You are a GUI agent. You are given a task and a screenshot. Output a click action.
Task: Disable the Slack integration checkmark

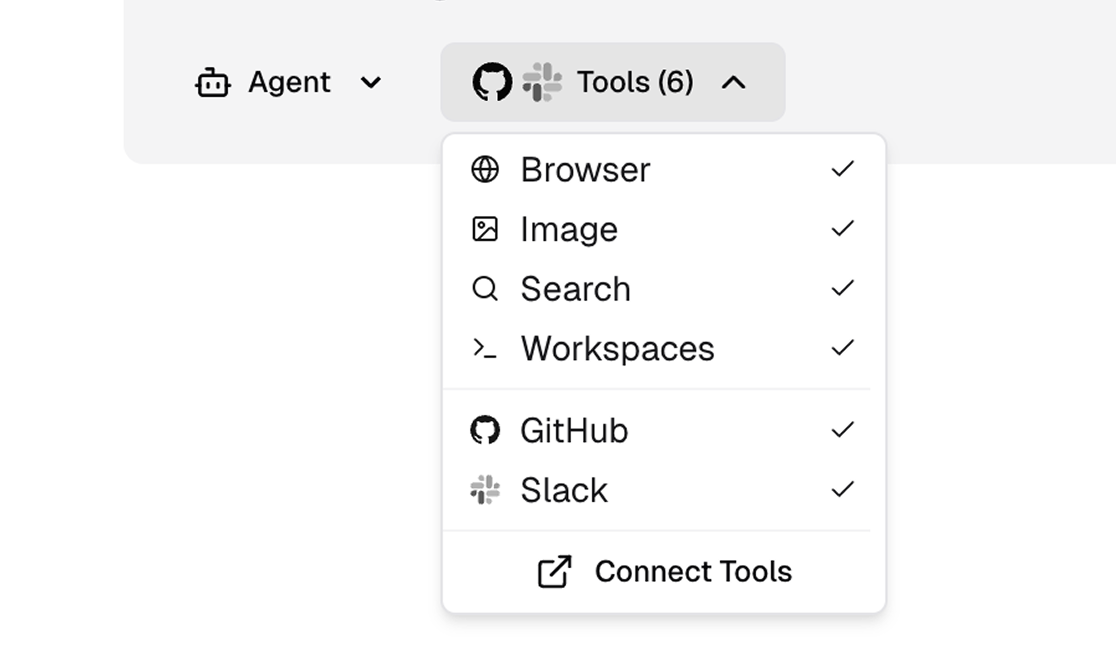[843, 490]
